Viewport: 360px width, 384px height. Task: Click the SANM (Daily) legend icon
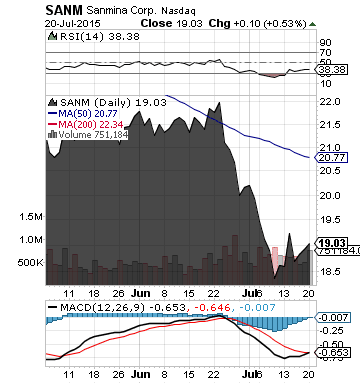click(52, 102)
